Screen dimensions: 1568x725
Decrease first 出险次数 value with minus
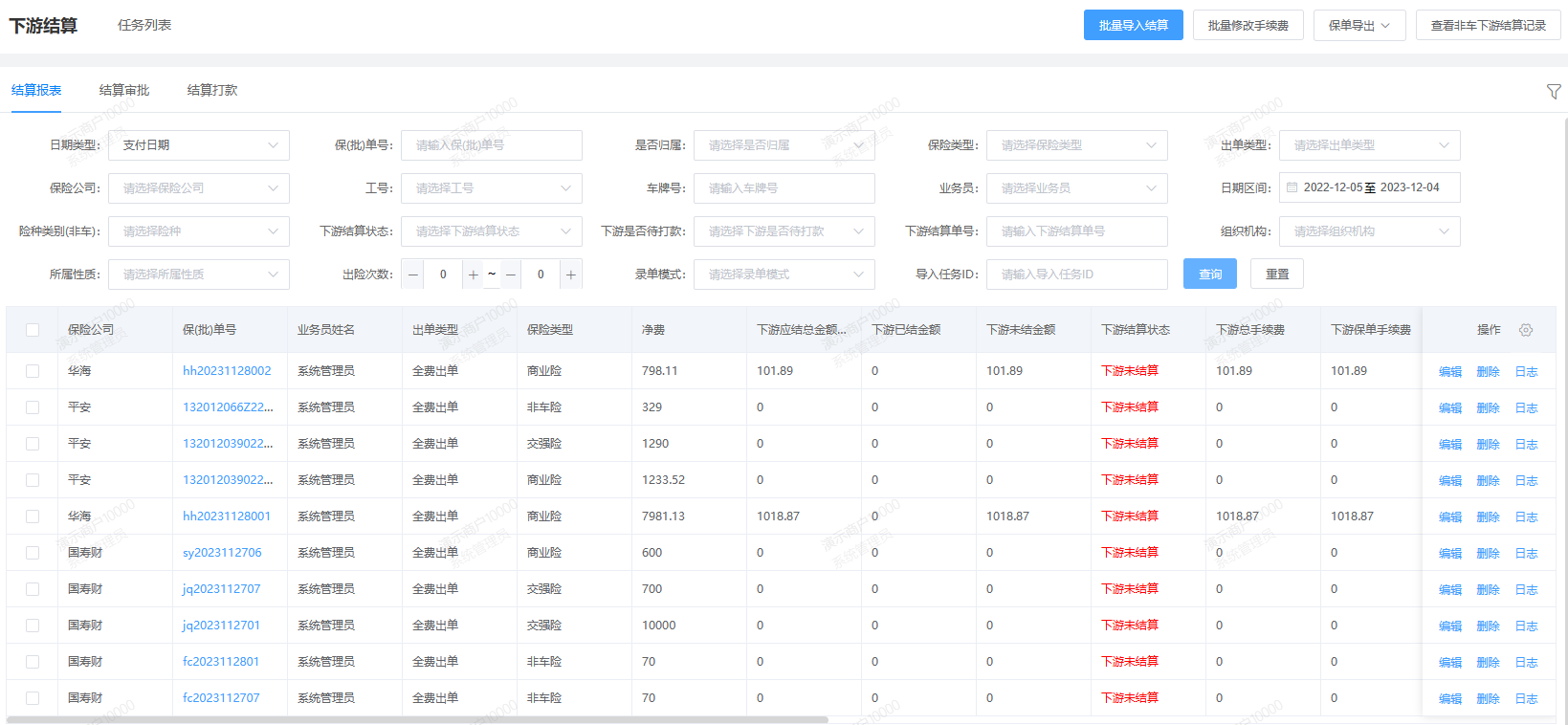tap(413, 275)
